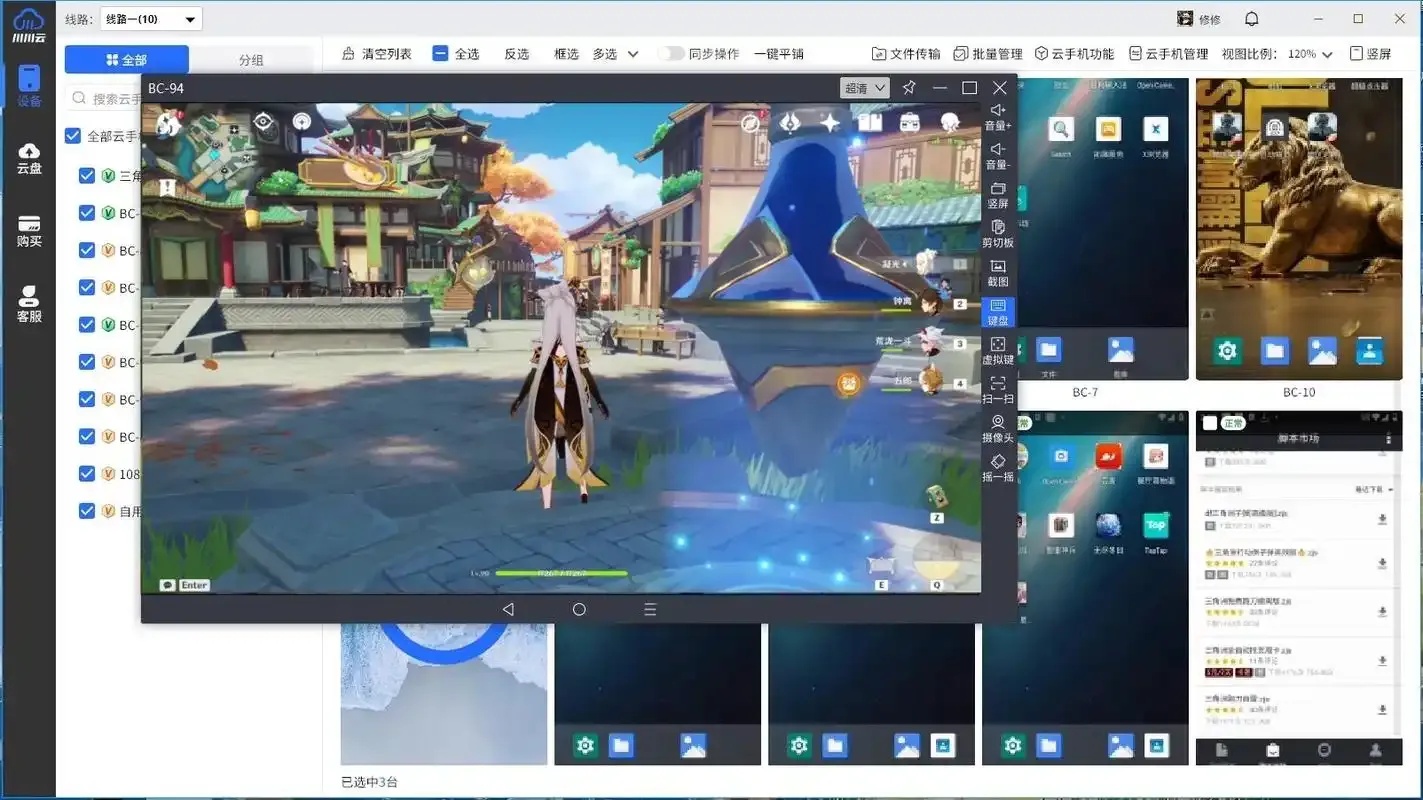Tap the Android back triangle in BC-94

click(x=508, y=609)
